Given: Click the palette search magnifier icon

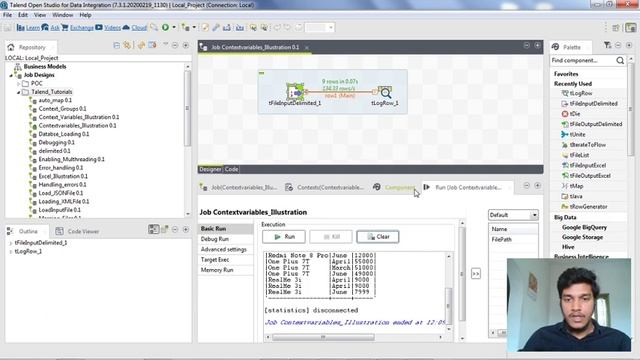Looking at the screenshot, I should coord(620,60).
